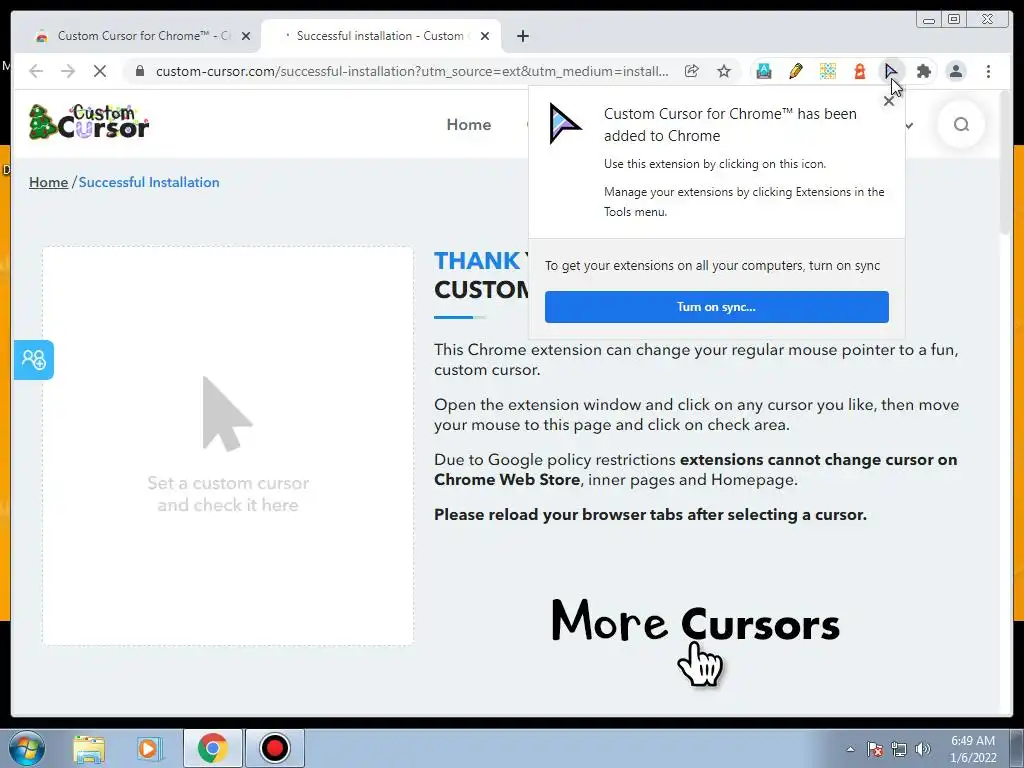Screen dimensions: 1024x768
Task: Open the Extensions puzzle piece menu
Action: [923, 71]
